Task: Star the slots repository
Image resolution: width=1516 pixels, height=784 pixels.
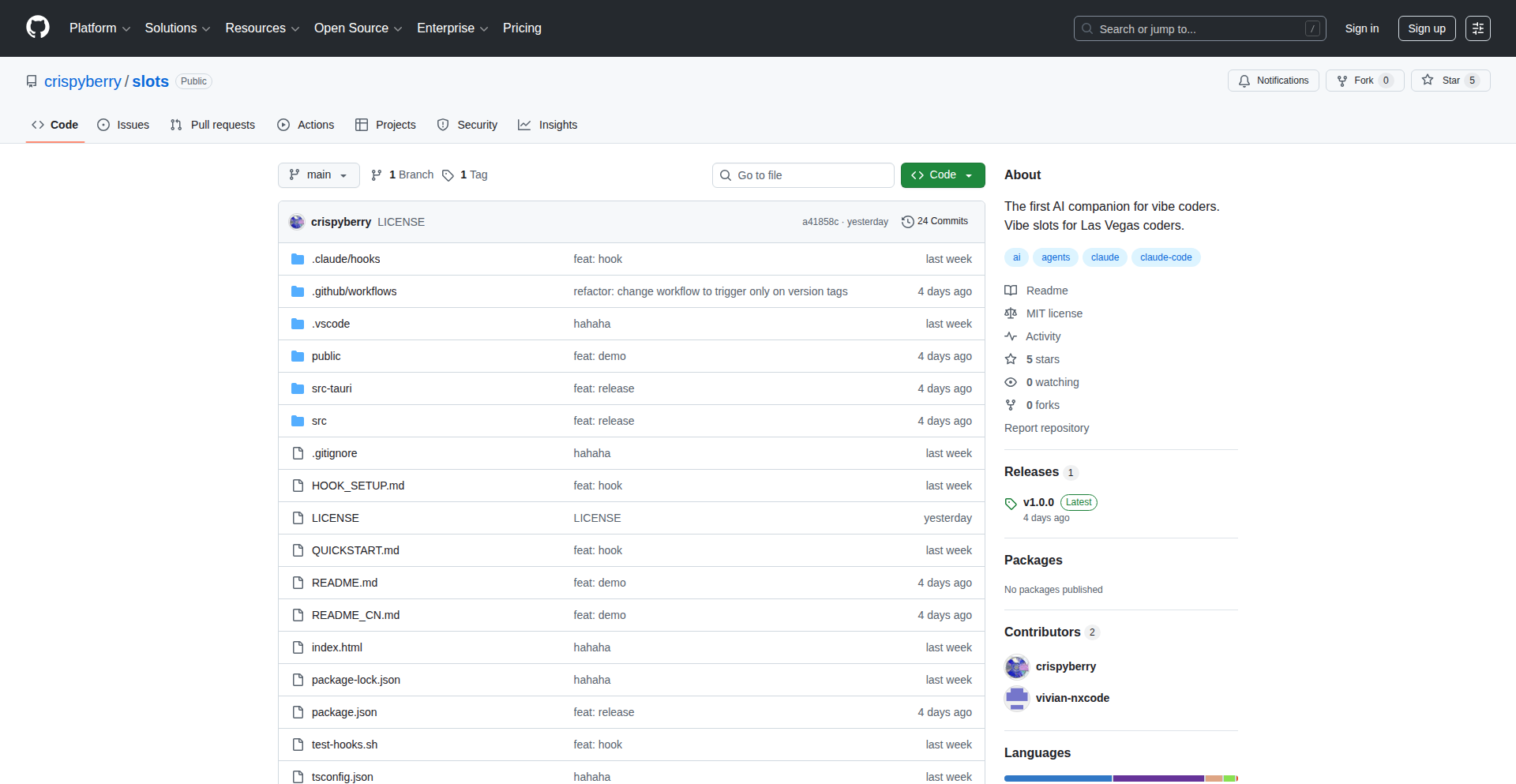Action: (x=1442, y=81)
